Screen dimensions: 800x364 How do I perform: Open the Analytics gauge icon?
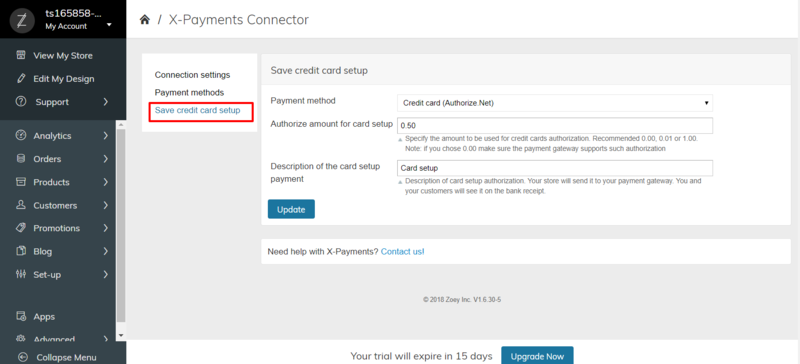[21, 135]
